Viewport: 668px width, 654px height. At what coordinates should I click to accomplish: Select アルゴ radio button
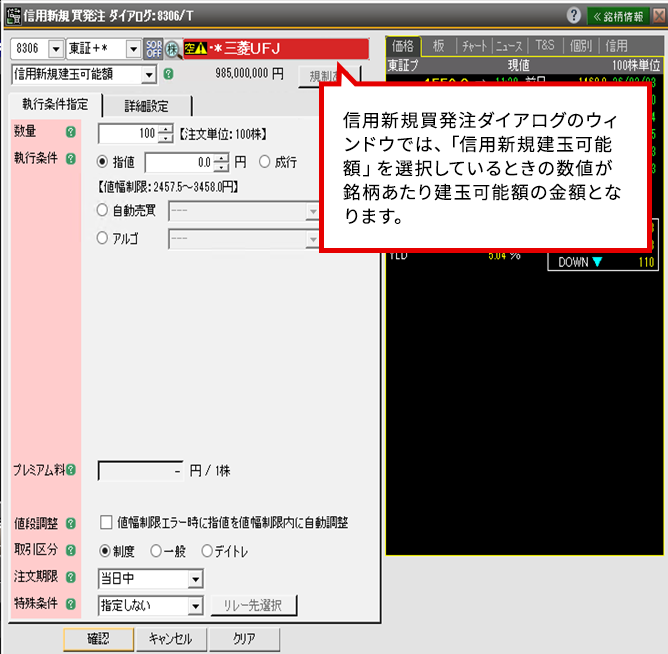[102, 238]
